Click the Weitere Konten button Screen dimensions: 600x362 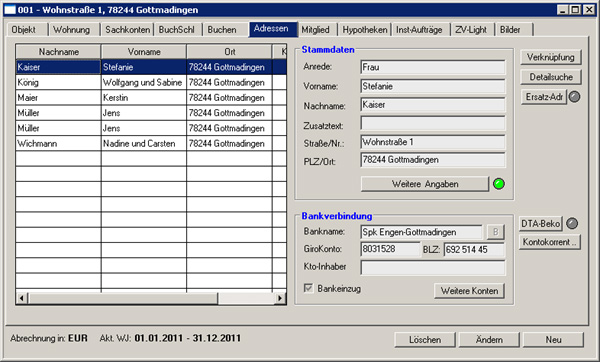470,291
